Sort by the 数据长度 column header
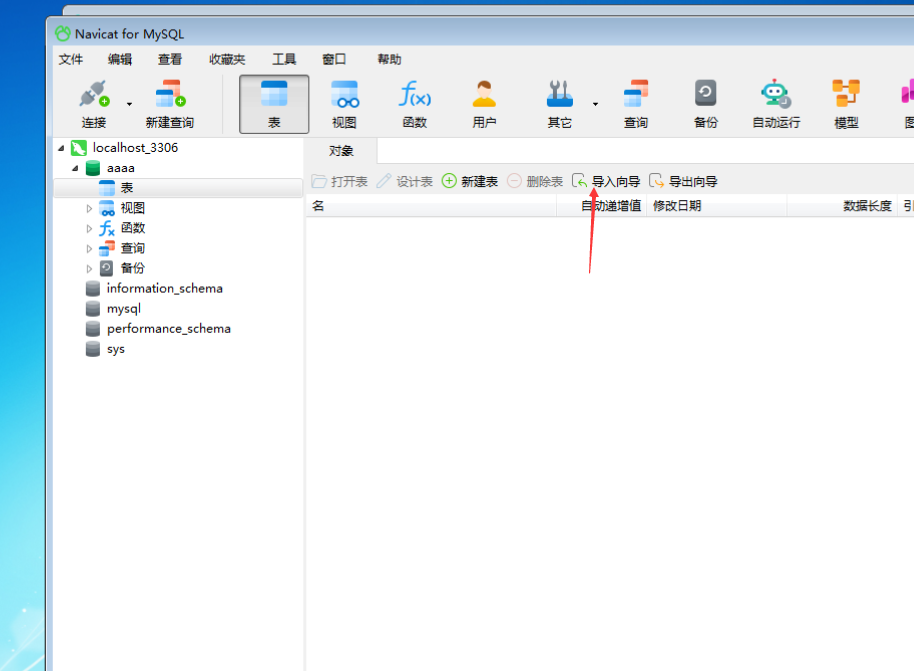This screenshot has width=914, height=671. (842, 206)
